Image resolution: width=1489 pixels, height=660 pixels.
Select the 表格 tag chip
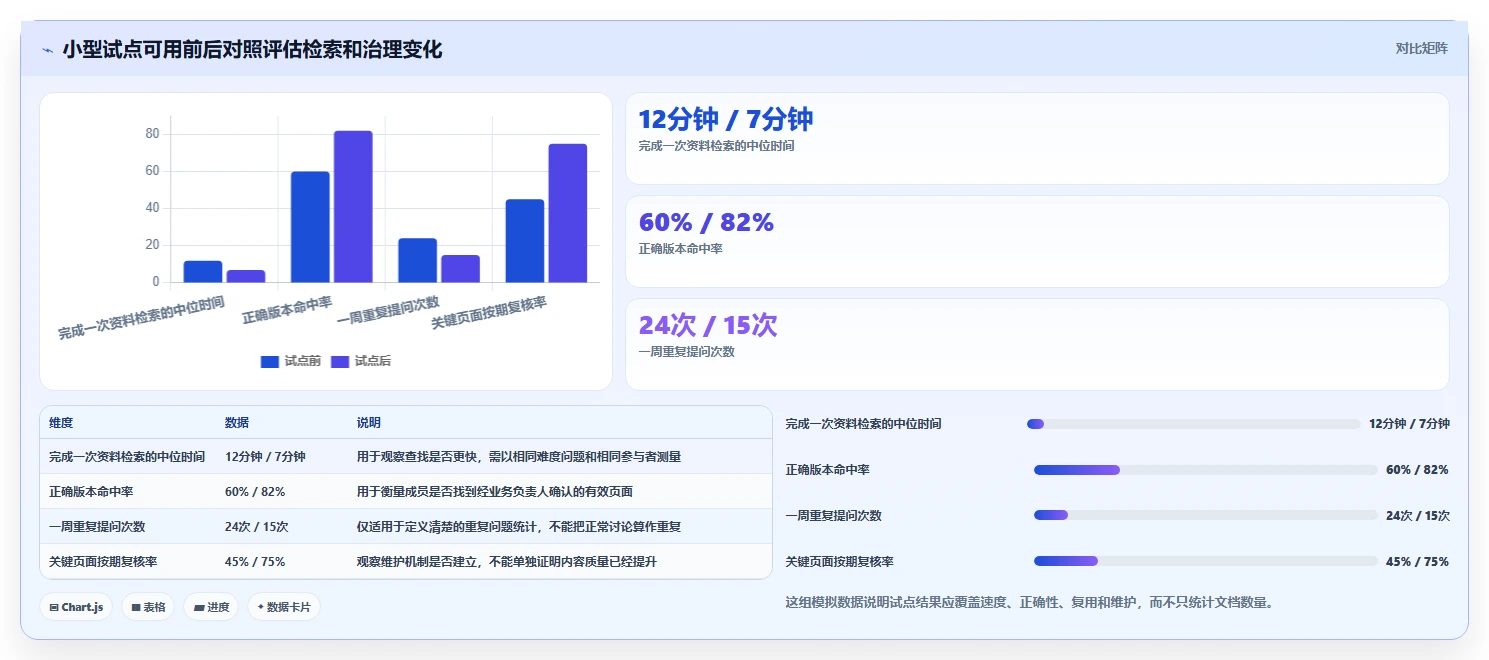point(148,607)
